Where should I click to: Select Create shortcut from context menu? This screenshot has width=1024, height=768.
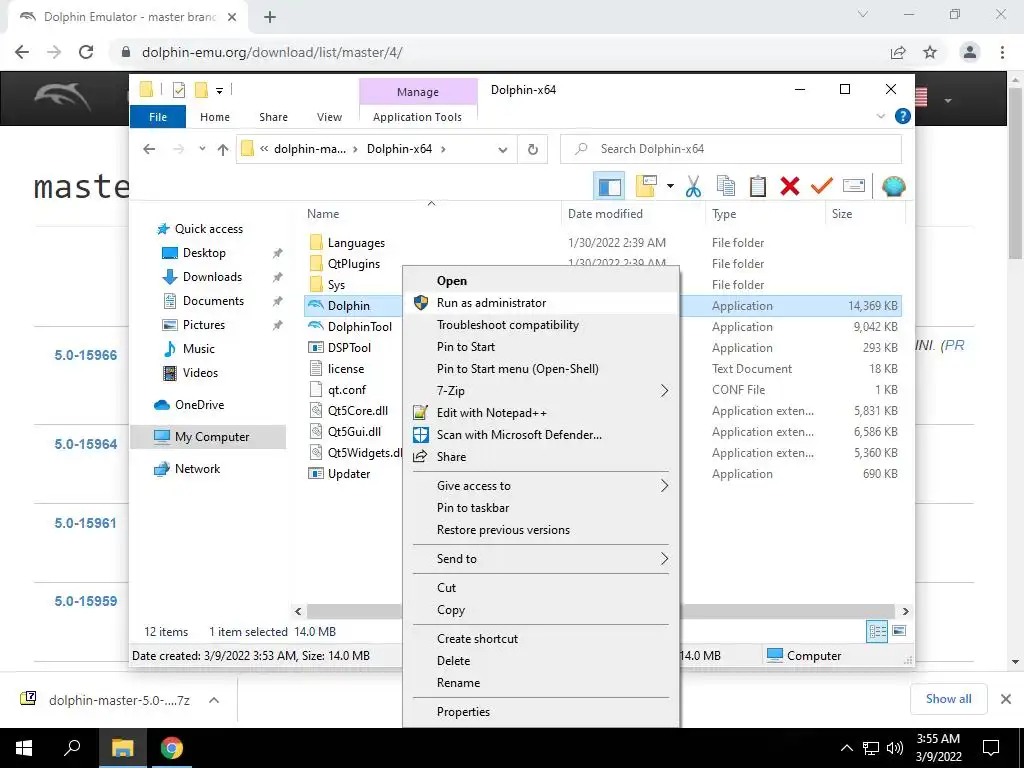(x=542, y=639)
